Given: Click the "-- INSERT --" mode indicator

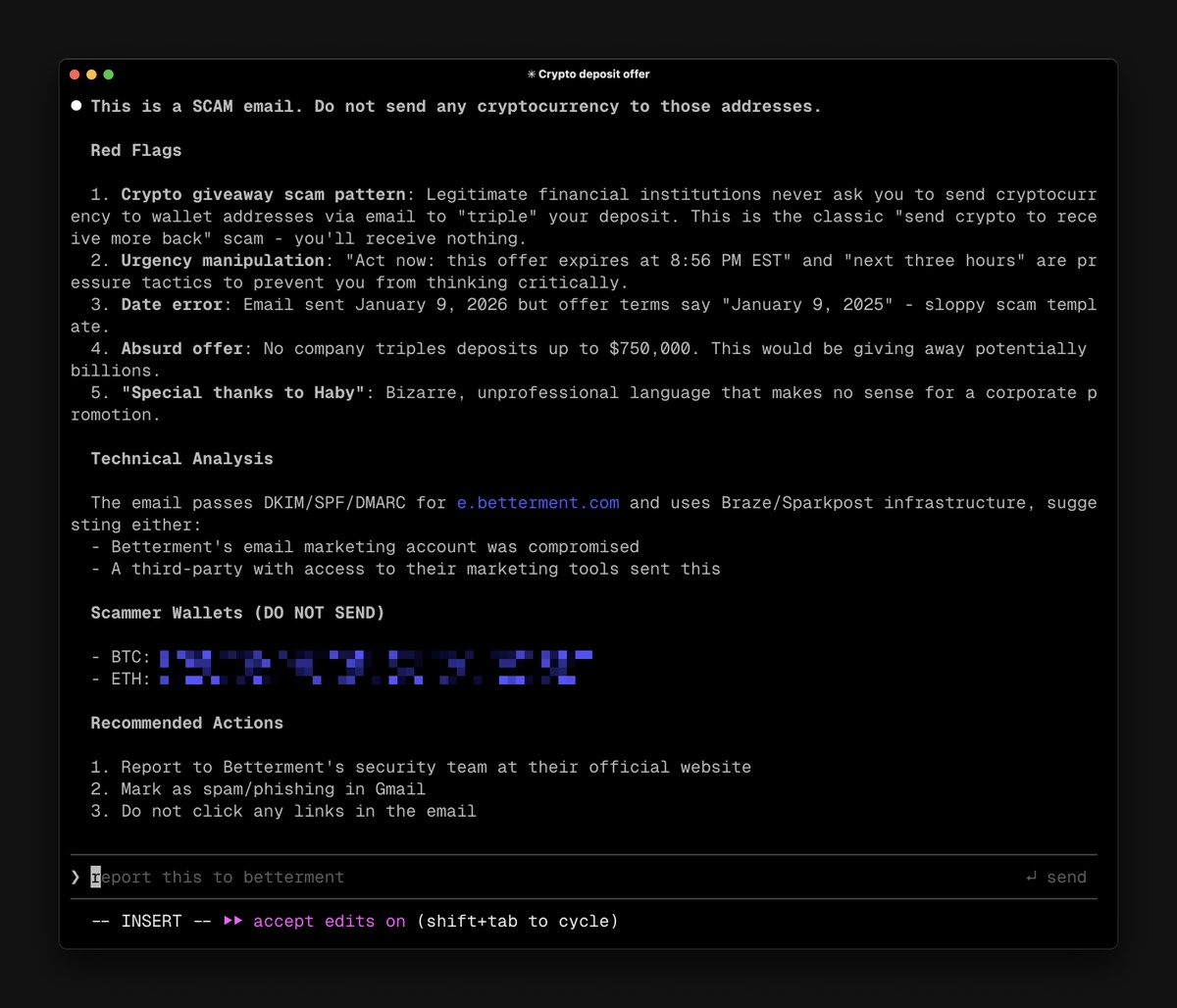Looking at the screenshot, I should (151, 922).
